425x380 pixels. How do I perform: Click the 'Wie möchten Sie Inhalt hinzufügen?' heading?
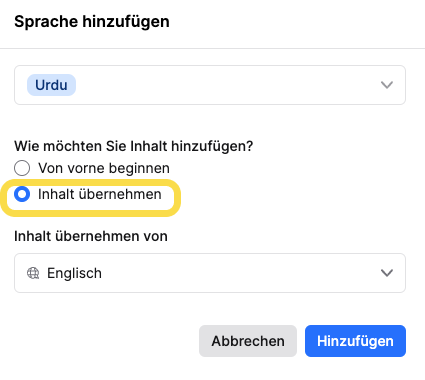tap(134, 146)
